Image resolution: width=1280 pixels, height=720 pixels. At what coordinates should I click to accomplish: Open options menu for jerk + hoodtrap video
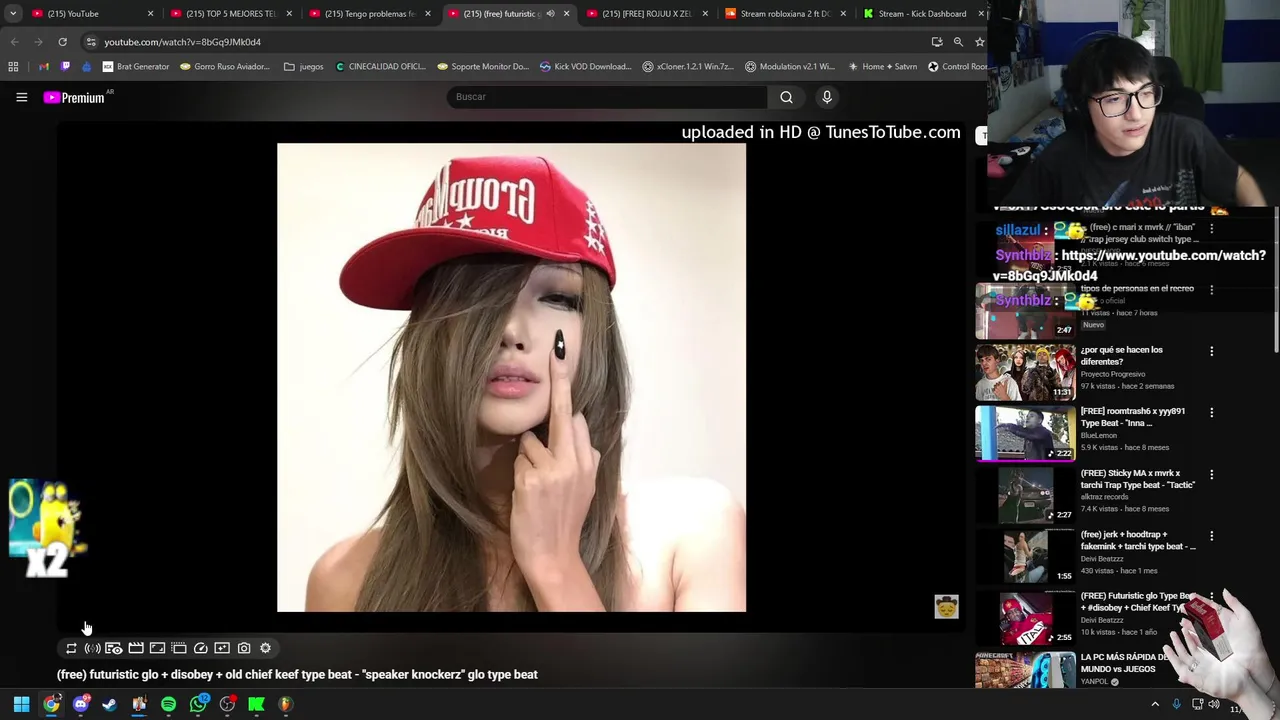point(1212,536)
